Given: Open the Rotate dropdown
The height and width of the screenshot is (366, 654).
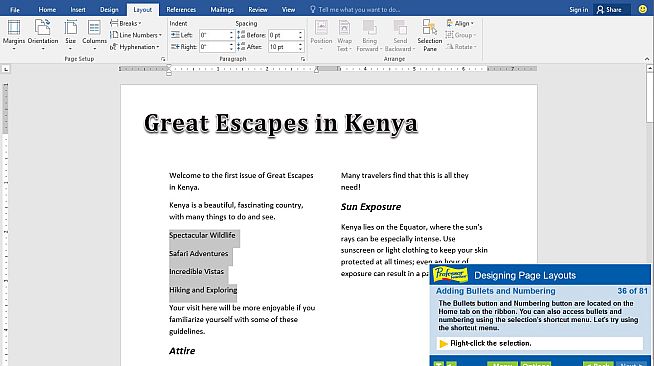Looking at the screenshot, I should (461, 47).
